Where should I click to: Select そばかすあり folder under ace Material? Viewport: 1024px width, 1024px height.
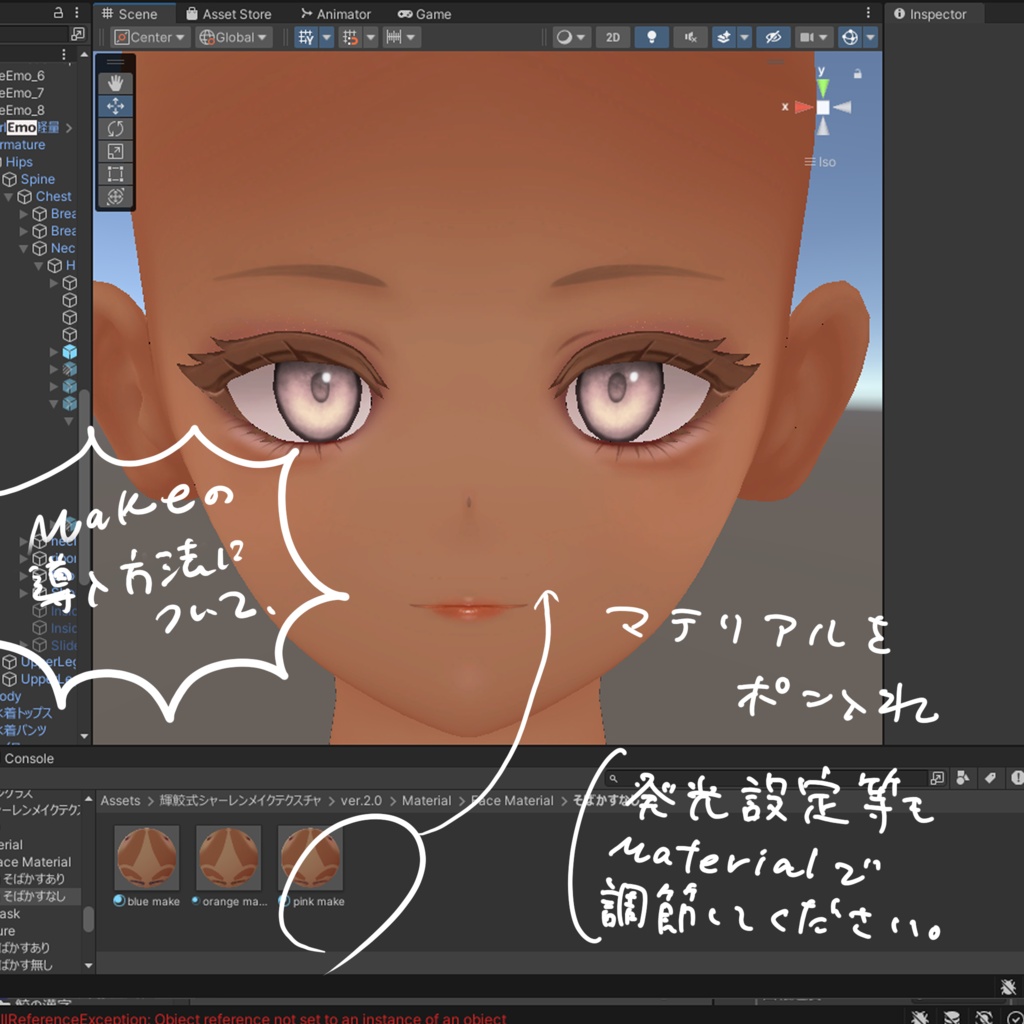(34, 879)
